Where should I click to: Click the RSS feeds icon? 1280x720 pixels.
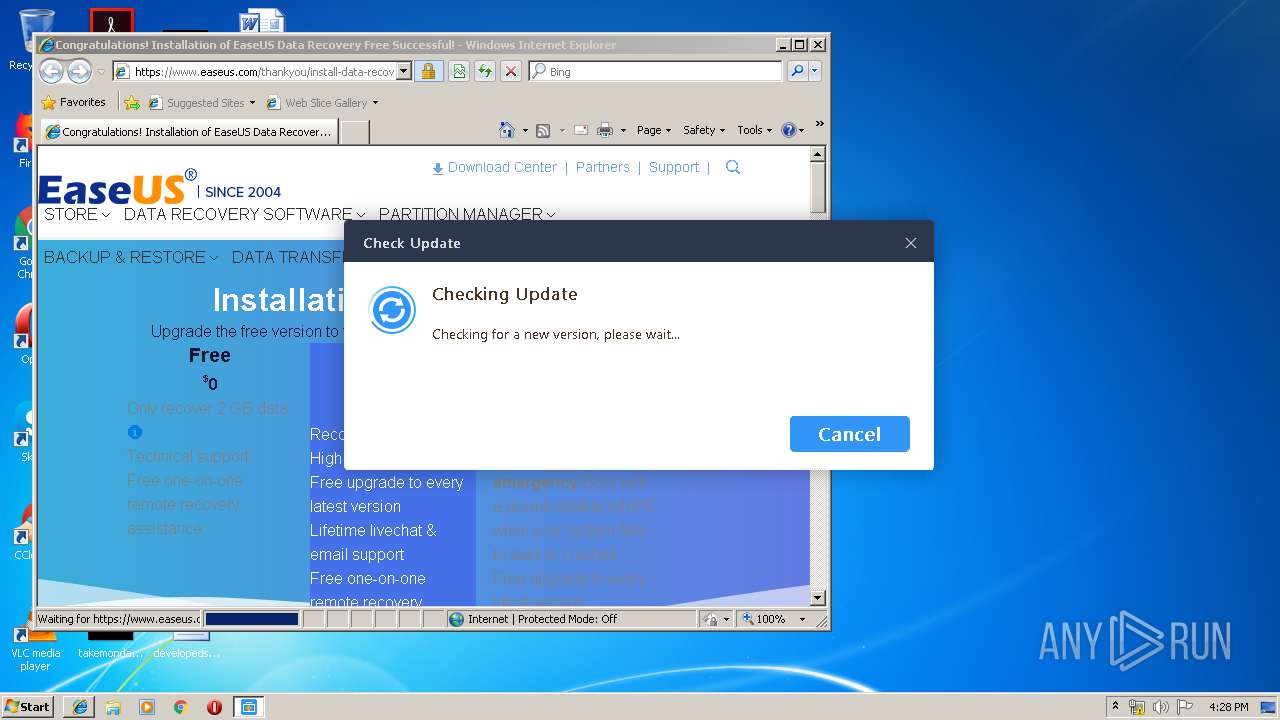pos(543,130)
